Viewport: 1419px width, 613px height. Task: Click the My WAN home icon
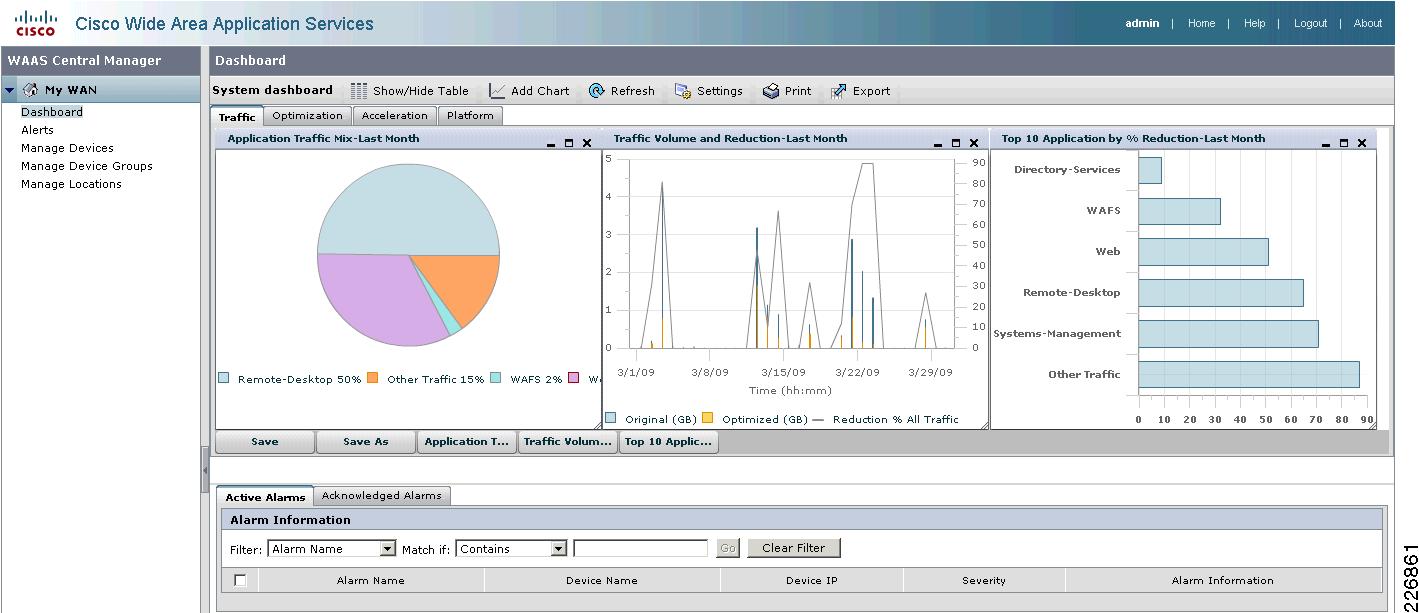(31, 90)
